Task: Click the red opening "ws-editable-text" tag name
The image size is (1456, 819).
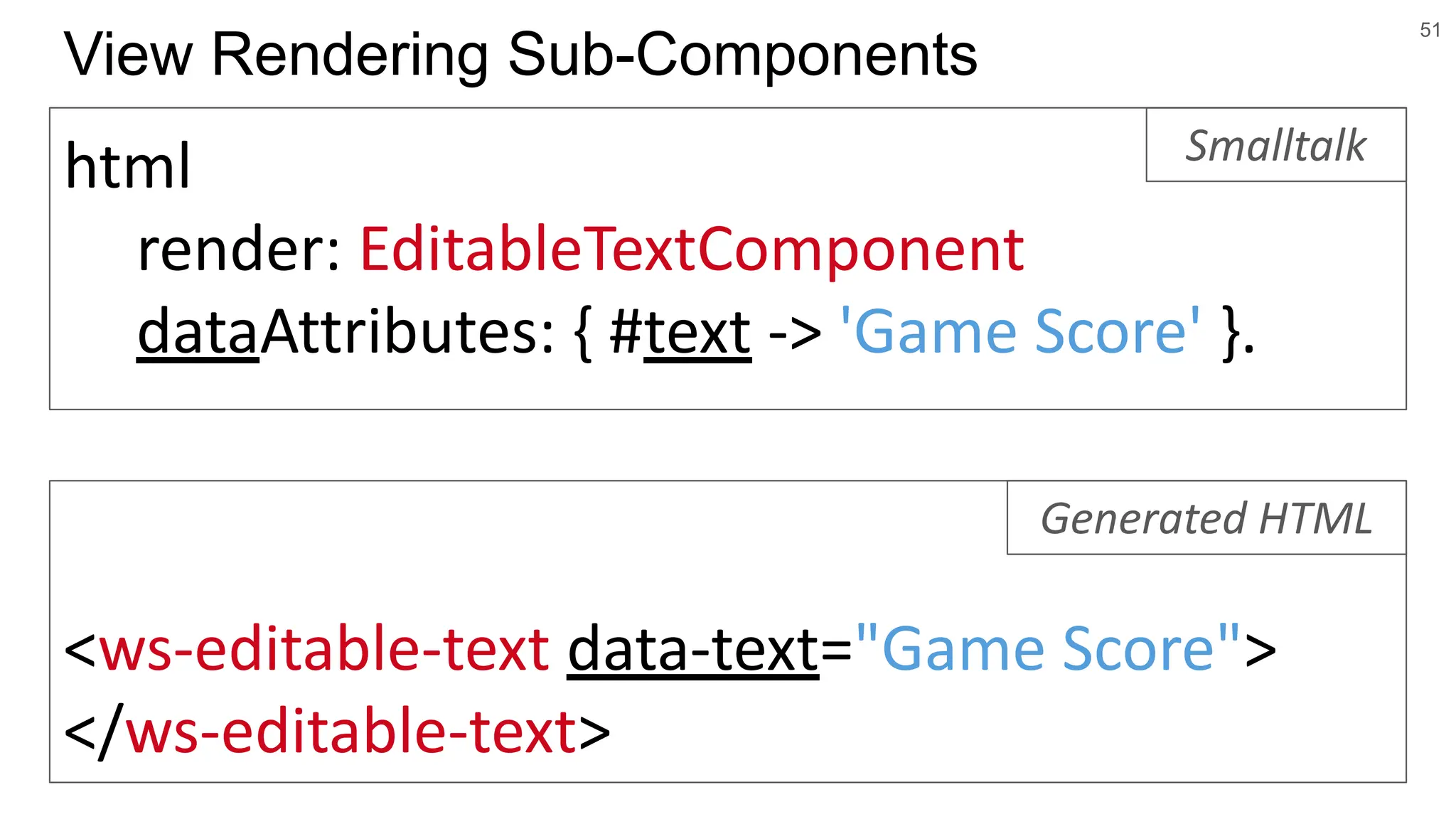Action: pos(324,649)
